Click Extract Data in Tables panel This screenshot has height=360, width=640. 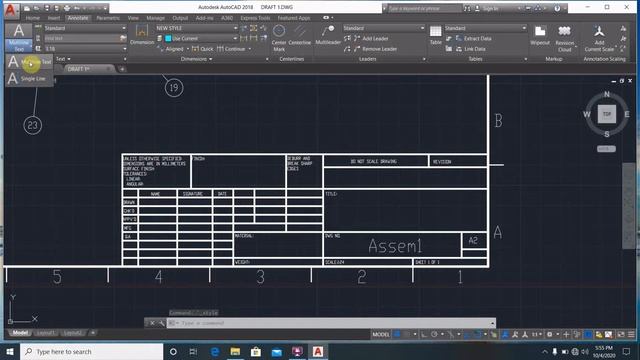click(x=473, y=38)
